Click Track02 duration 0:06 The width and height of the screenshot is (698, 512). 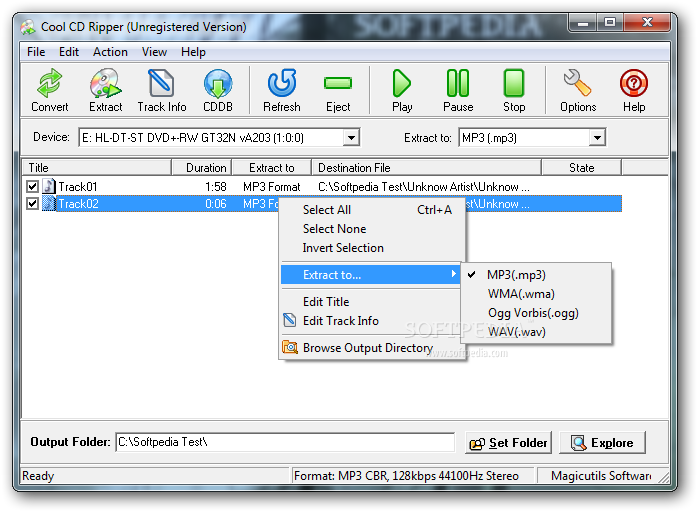click(x=215, y=204)
